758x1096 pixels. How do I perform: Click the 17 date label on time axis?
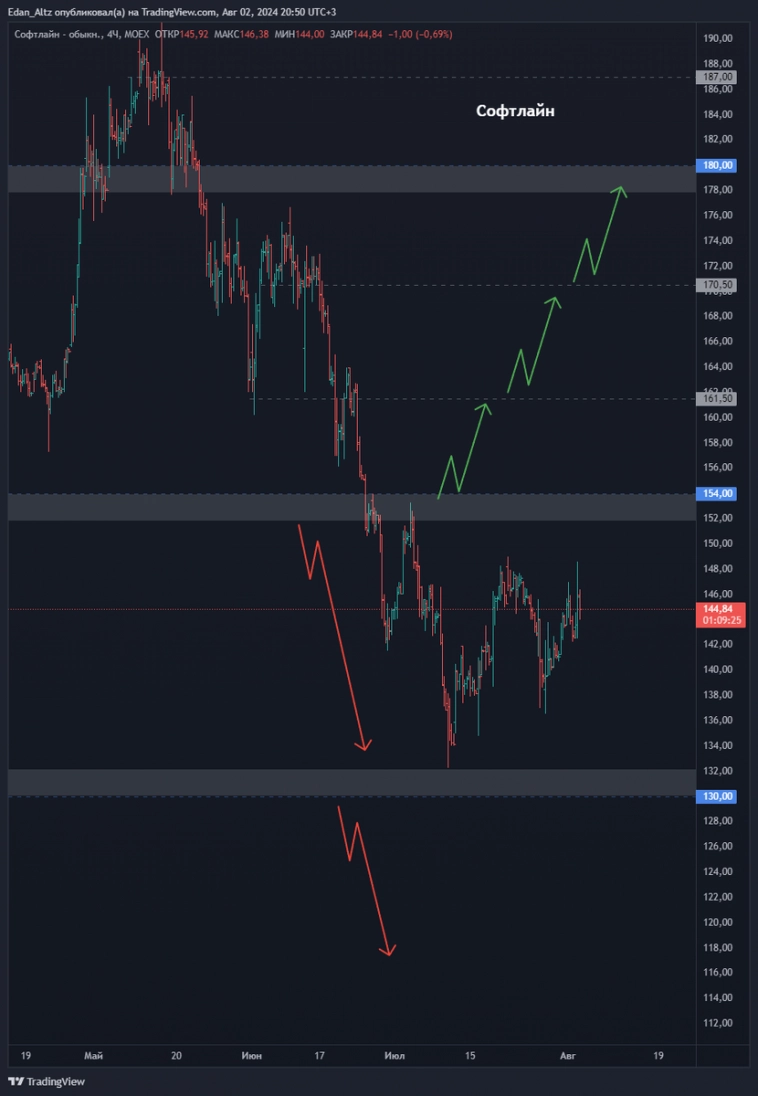click(320, 1055)
